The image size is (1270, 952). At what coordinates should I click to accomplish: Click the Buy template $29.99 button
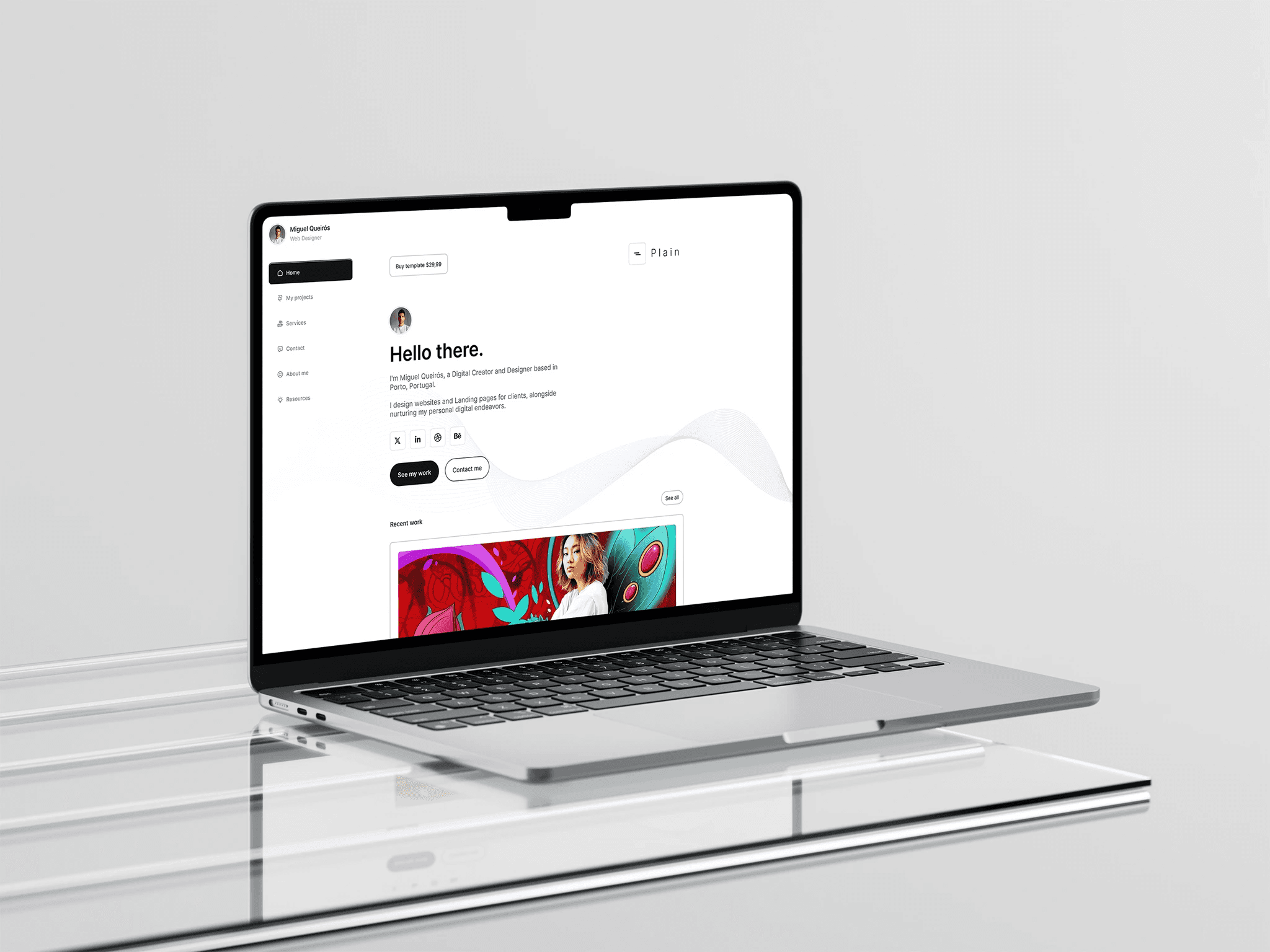(x=417, y=264)
